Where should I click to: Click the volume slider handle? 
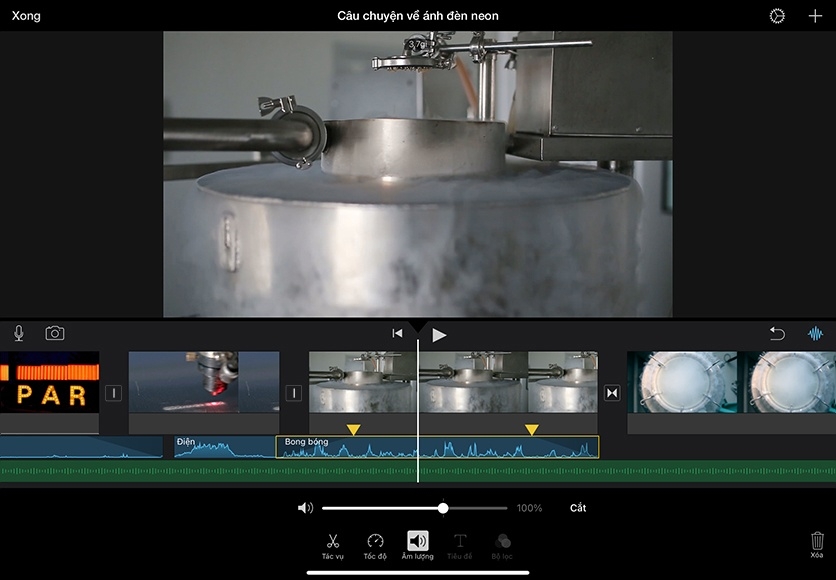pyautogui.click(x=443, y=508)
